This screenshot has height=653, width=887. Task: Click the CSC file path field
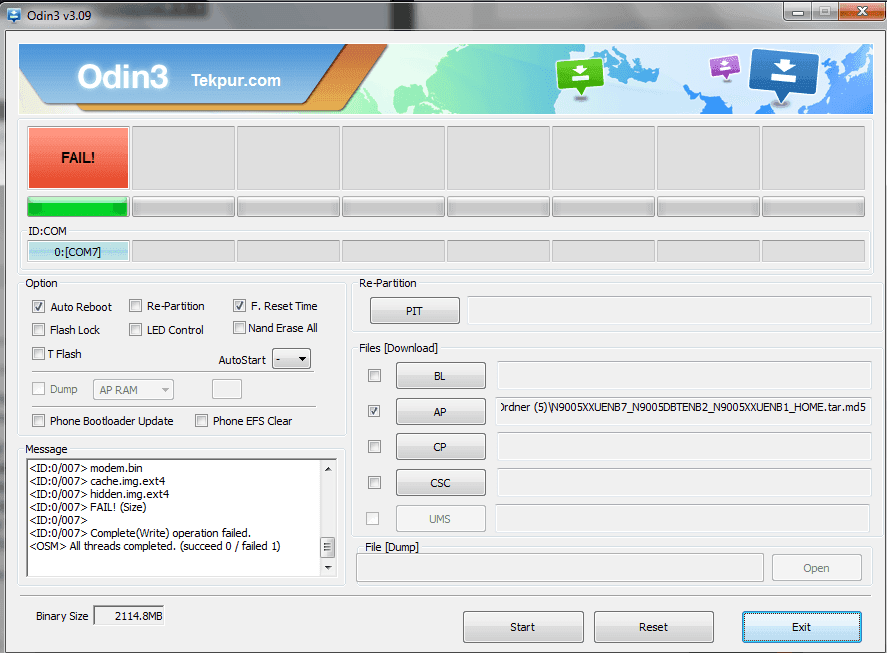click(684, 482)
